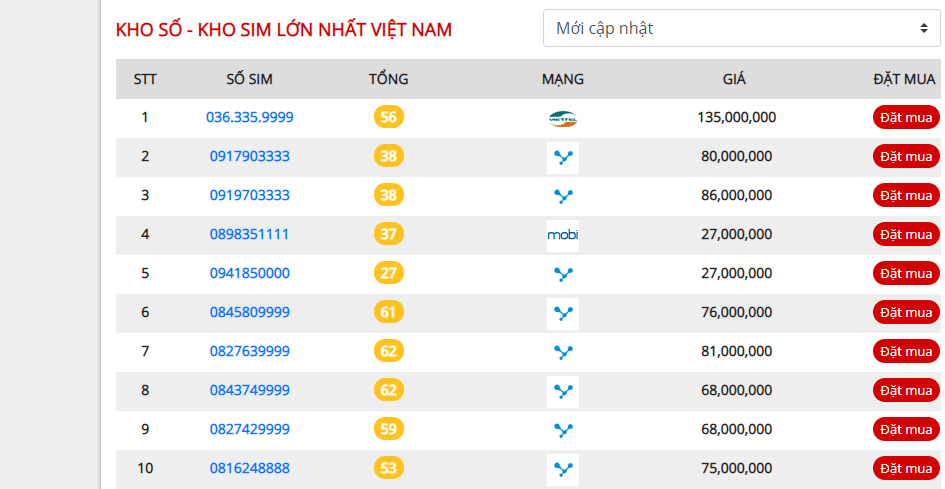This screenshot has height=489, width=945.
Task: Open the 'Mới cập nhật' sort dropdown
Action: pos(741,28)
